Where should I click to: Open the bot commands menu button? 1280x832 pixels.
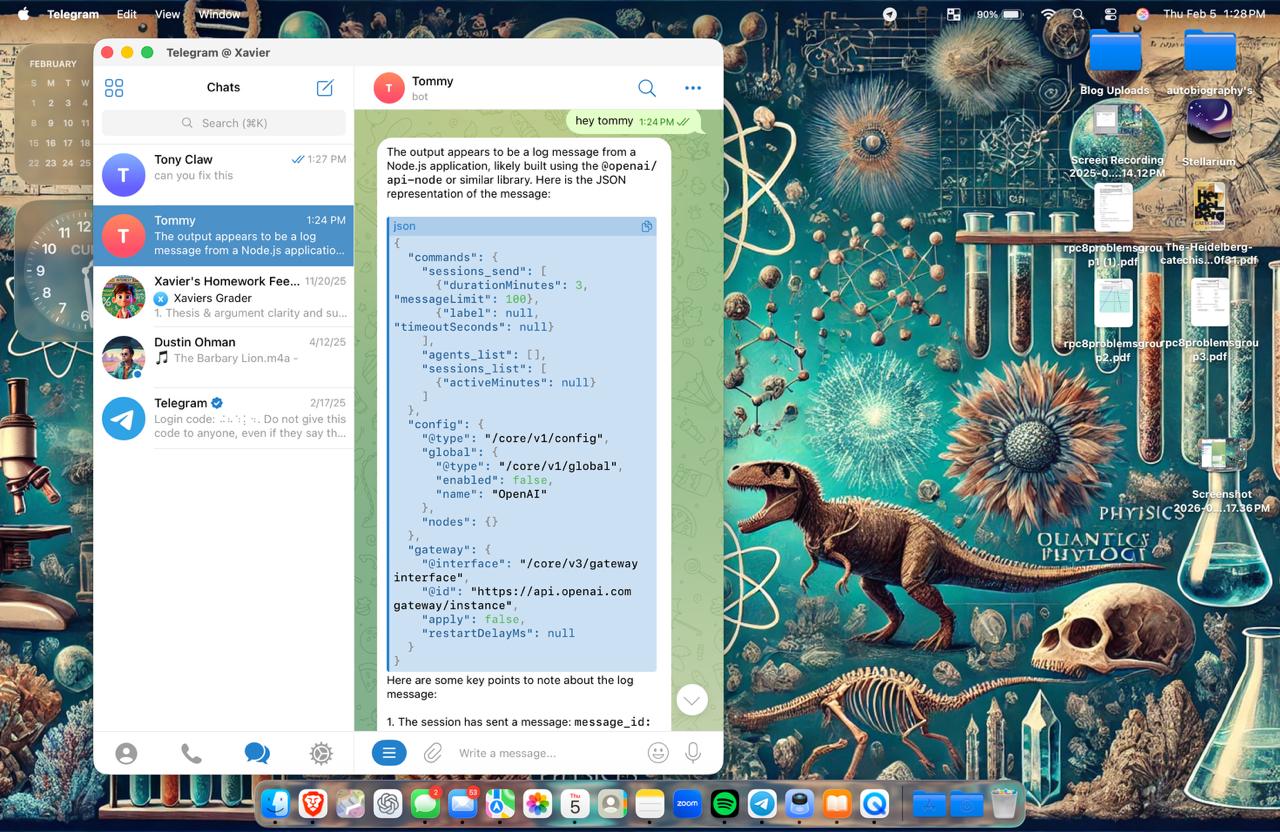click(389, 753)
